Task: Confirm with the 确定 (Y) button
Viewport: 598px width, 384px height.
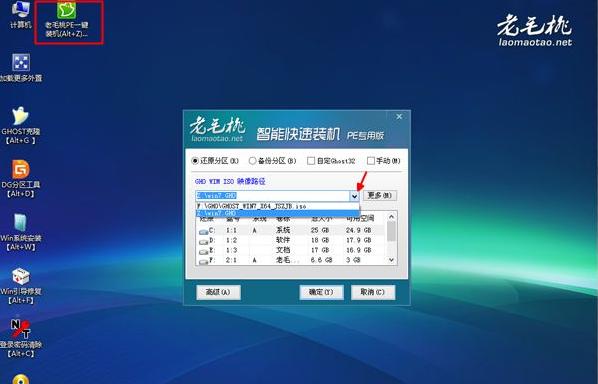Action: pos(321,292)
